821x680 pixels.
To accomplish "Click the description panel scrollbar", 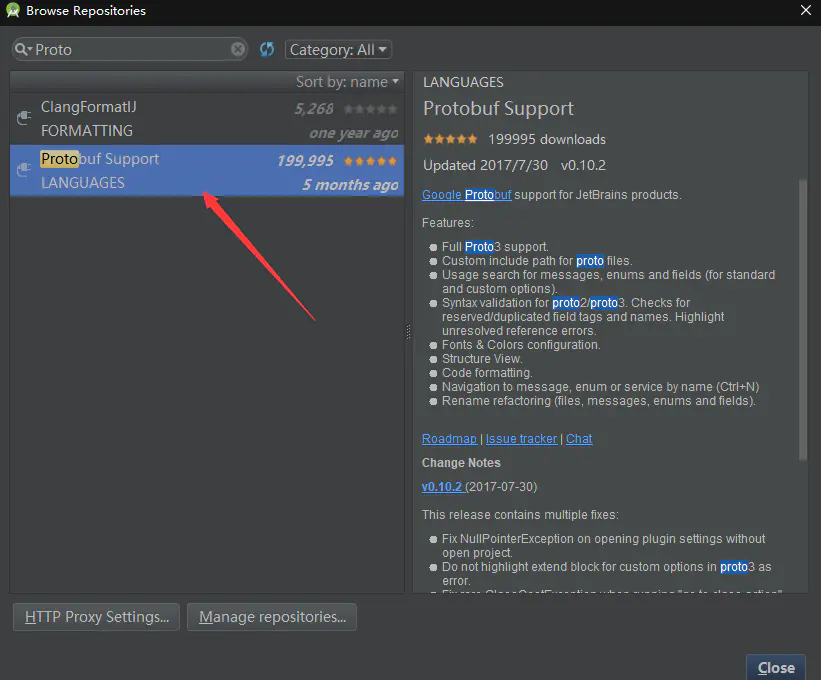I will point(803,319).
